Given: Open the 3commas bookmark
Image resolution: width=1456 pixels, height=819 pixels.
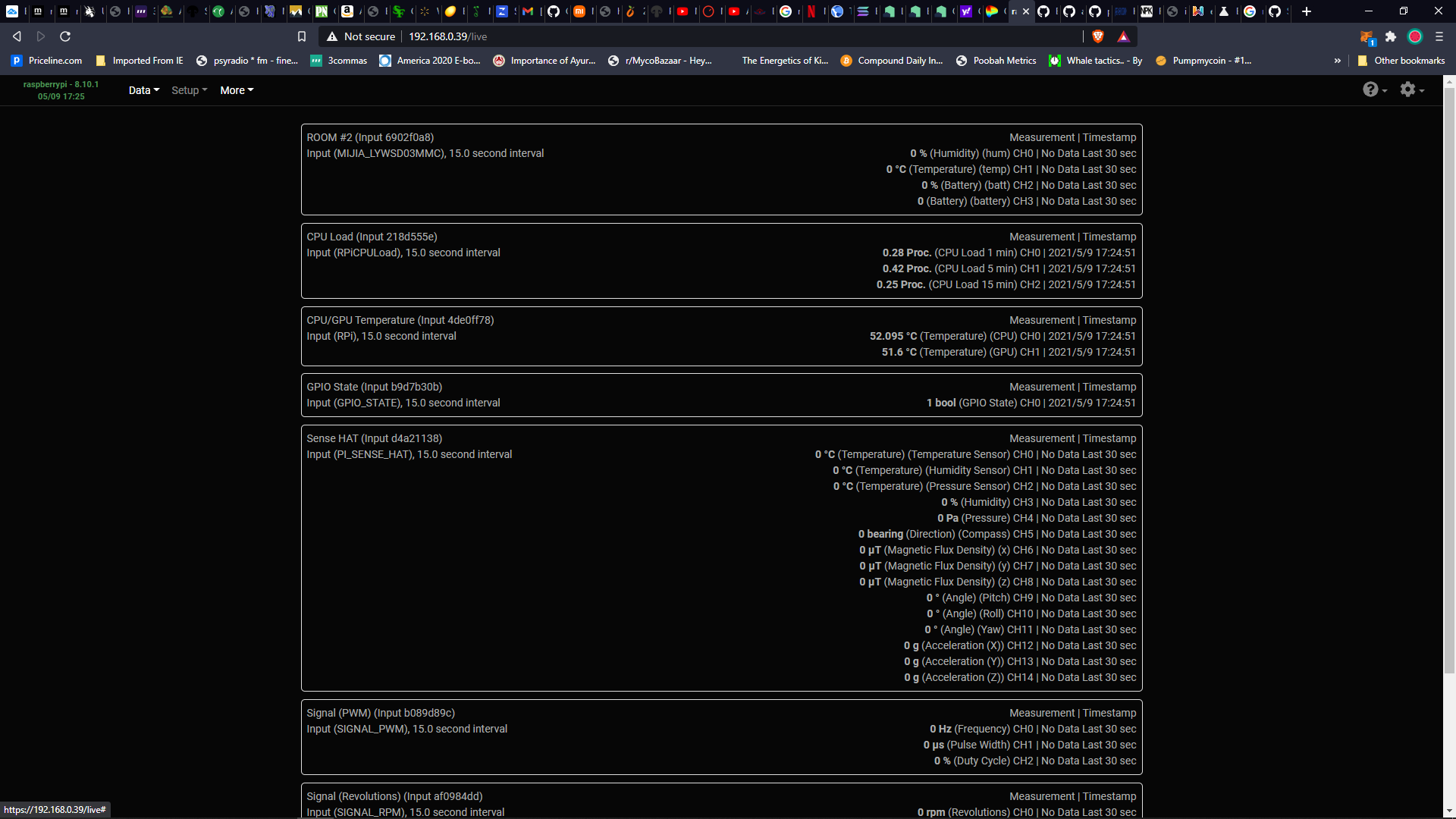Looking at the screenshot, I should [339, 61].
